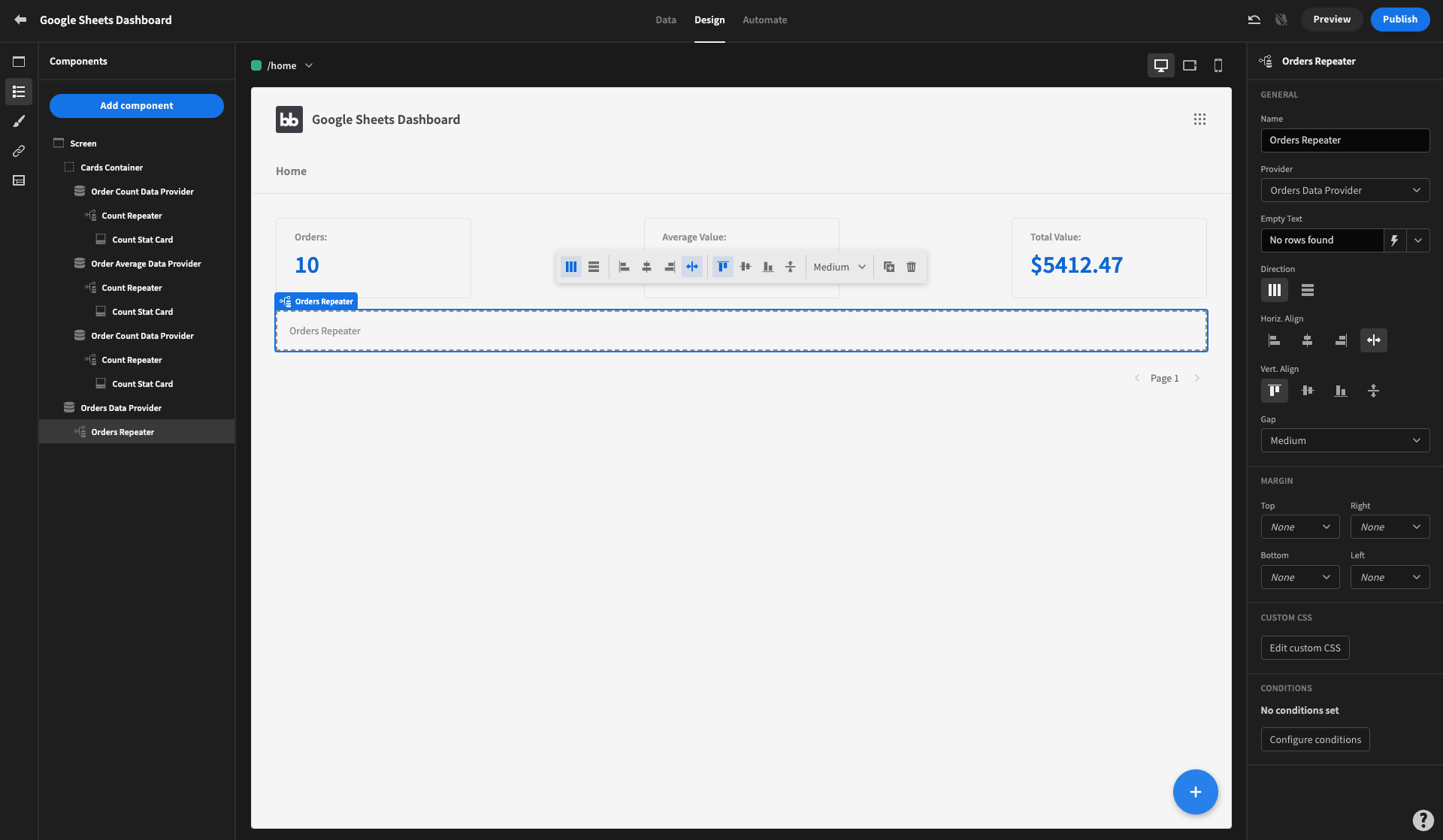
Task: Click the Add component button
Action: tap(137, 106)
